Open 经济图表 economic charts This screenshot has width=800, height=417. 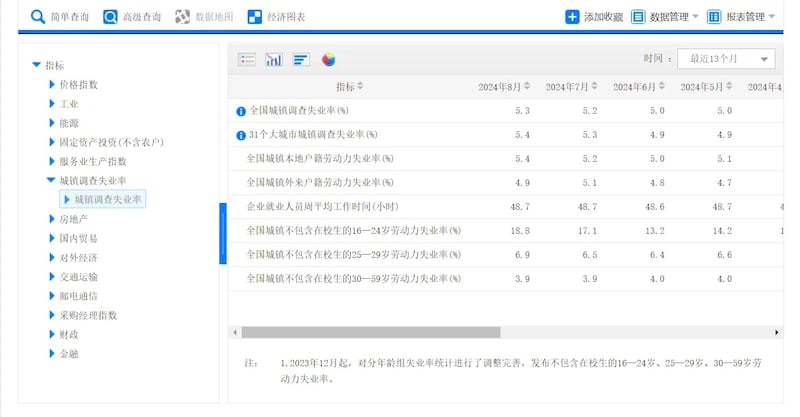click(x=276, y=17)
